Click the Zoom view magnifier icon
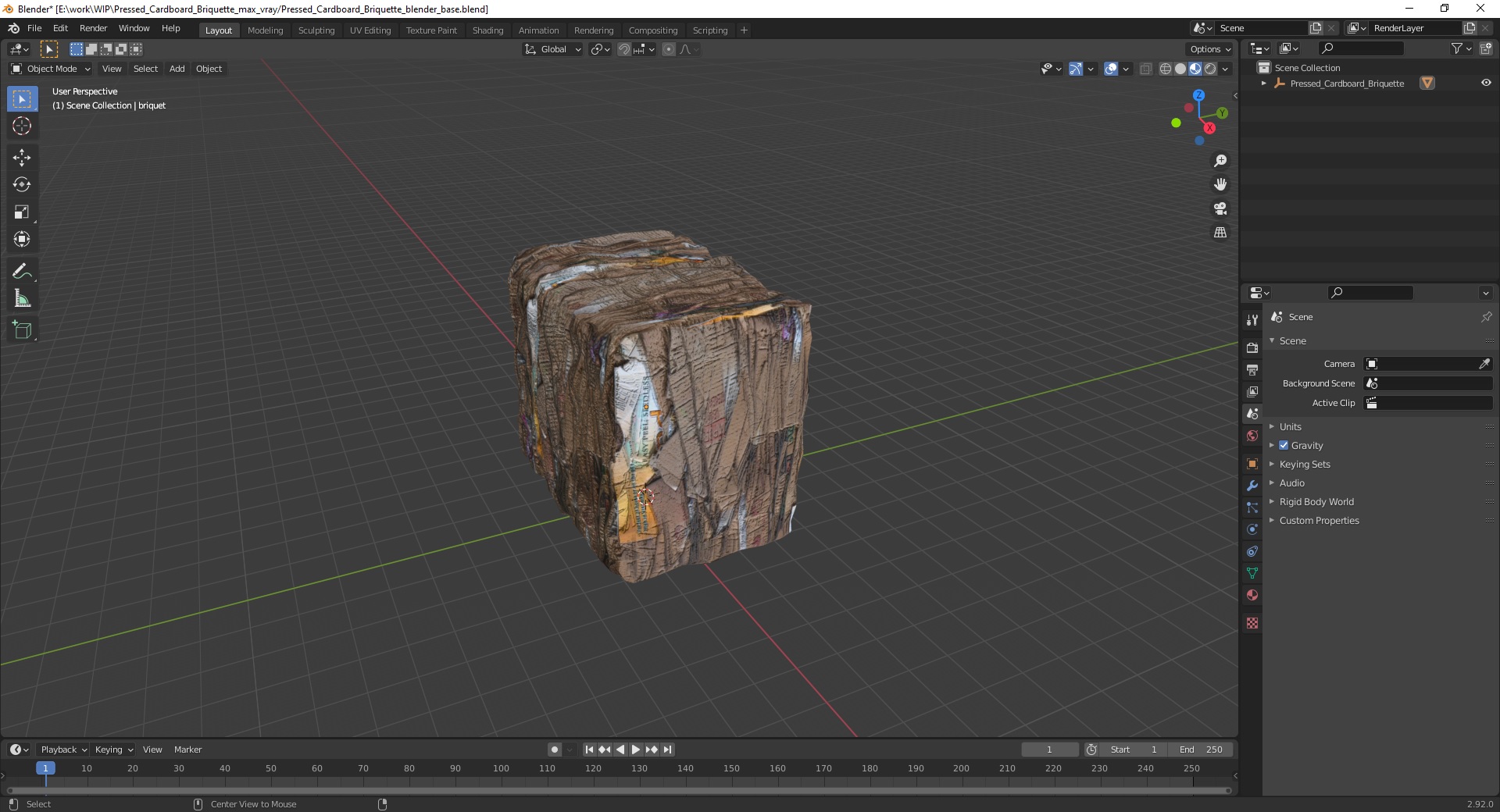This screenshot has height=812, width=1500. 1220,161
